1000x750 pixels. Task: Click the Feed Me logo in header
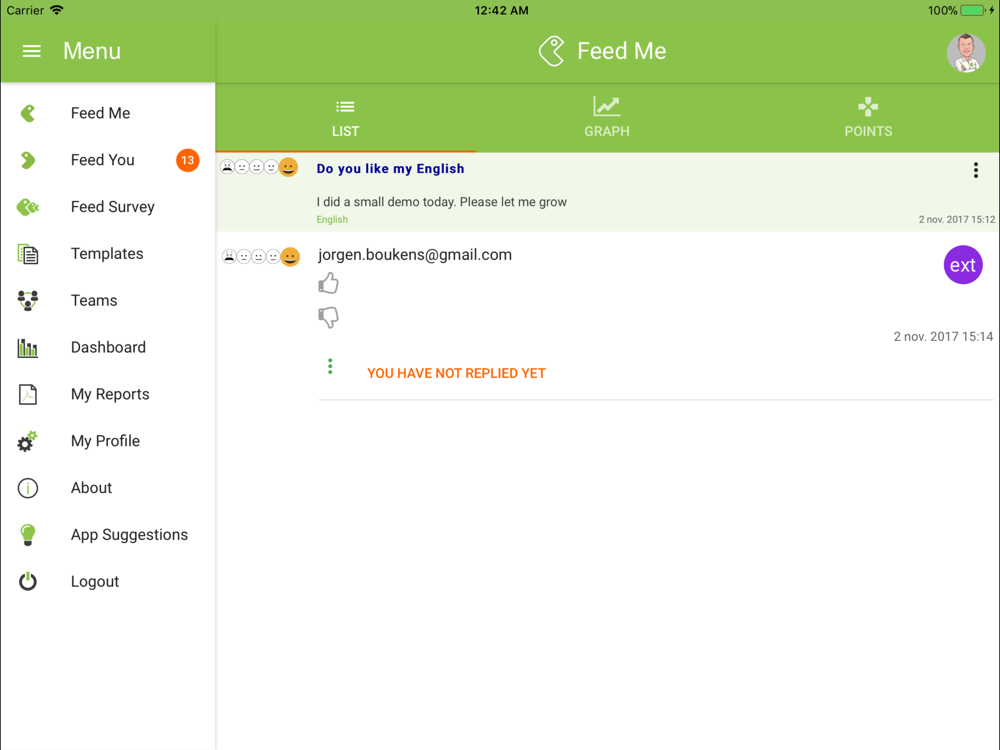[x=552, y=51]
